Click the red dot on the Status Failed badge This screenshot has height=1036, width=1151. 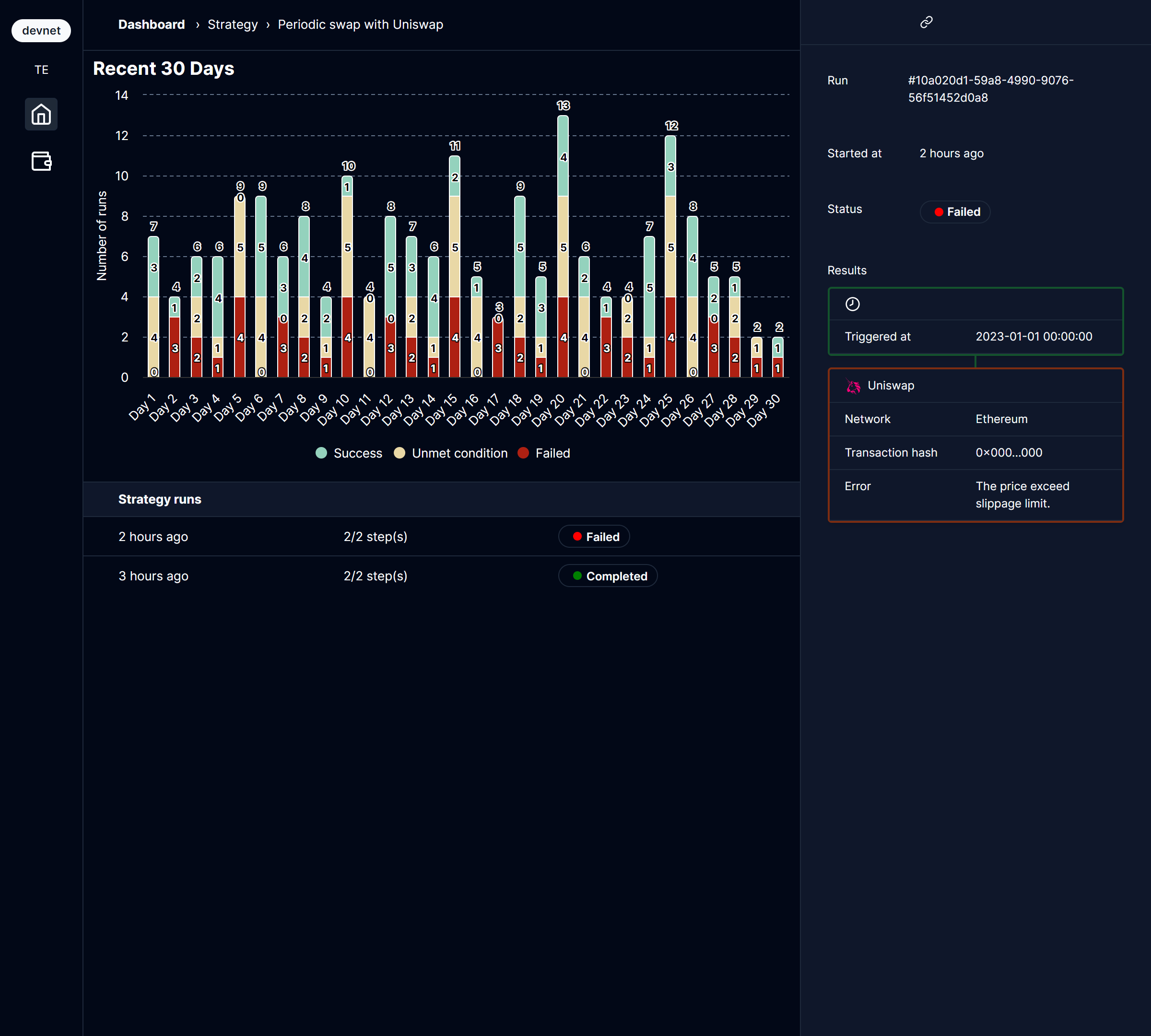coord(939,212)
